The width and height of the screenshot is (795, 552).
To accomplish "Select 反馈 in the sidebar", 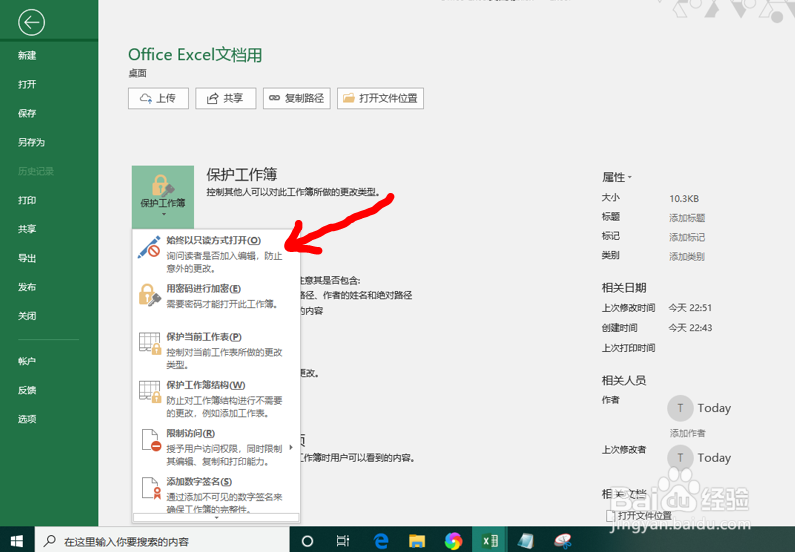I will tap(27, 390).
